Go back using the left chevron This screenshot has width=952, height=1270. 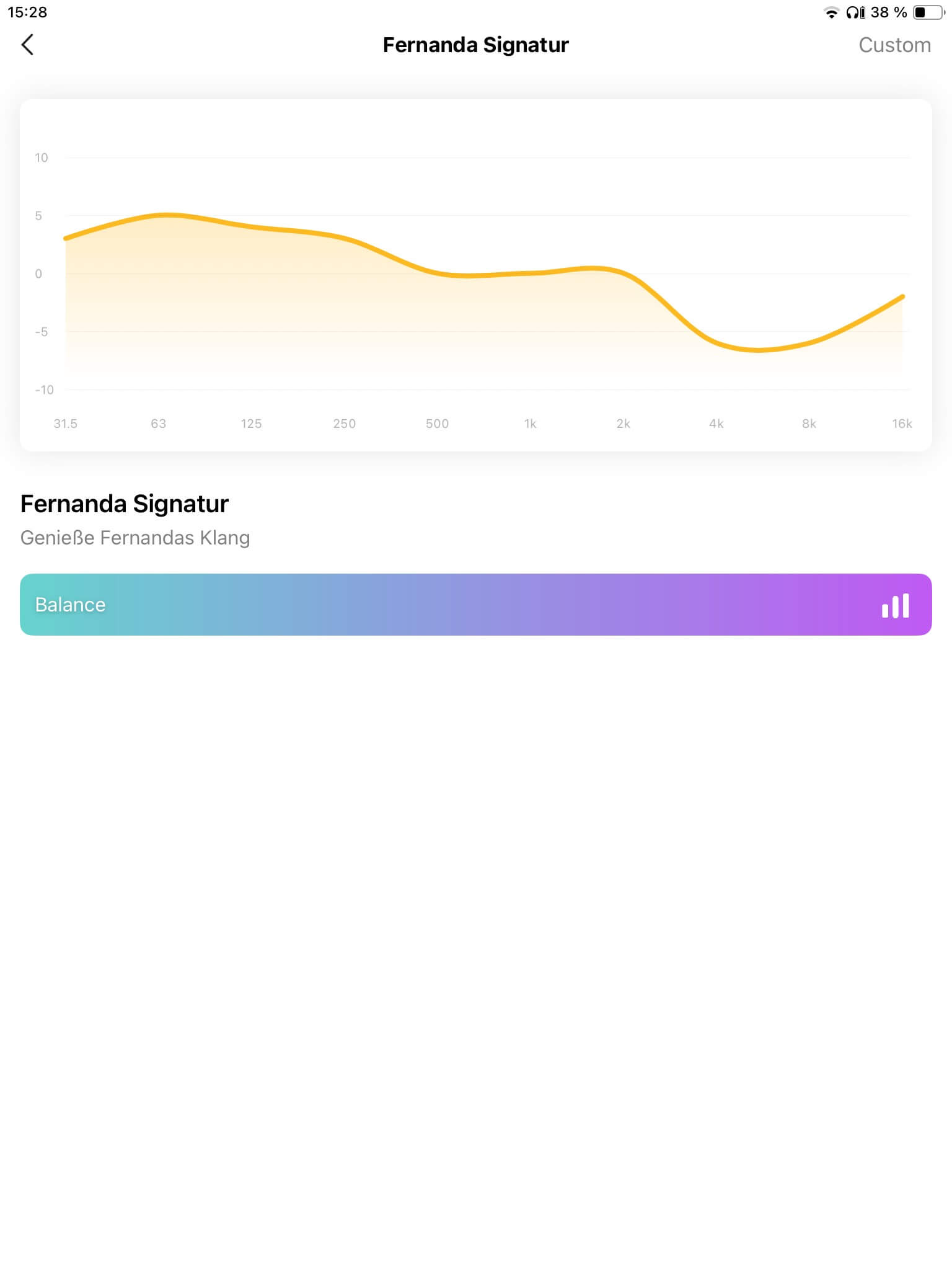27,45
